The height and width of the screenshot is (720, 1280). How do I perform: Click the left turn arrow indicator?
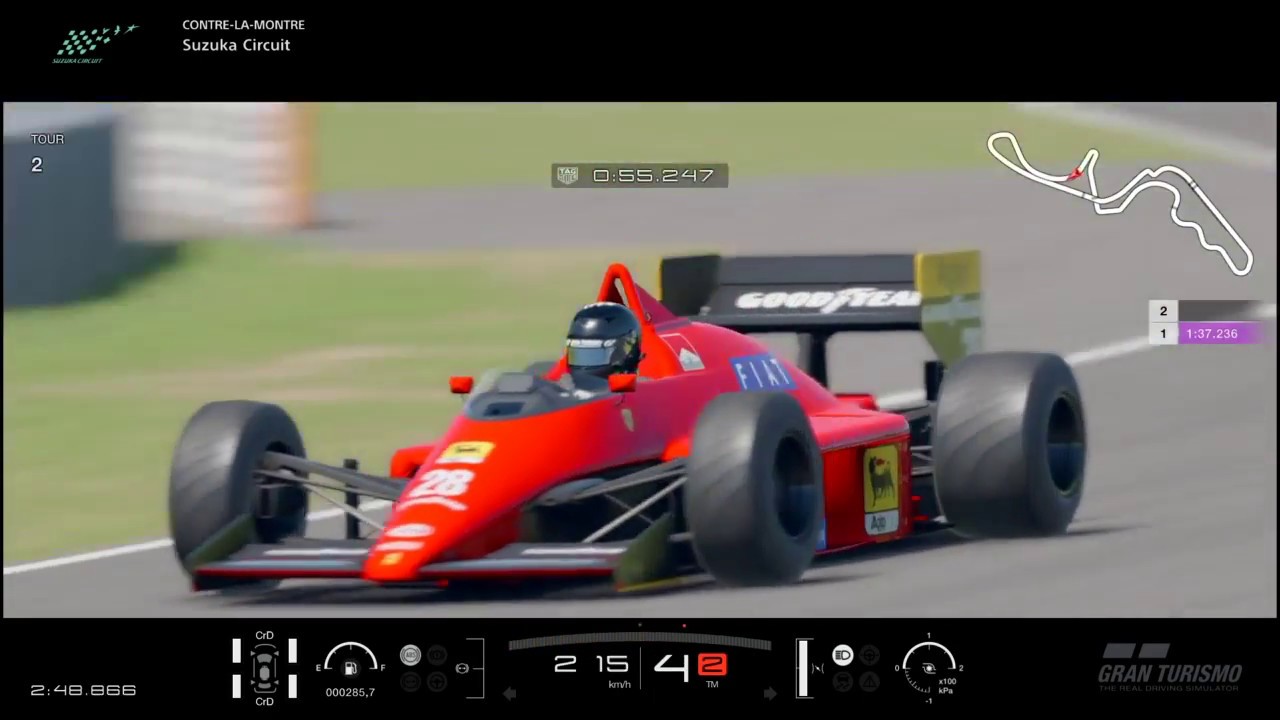point(509,693)
